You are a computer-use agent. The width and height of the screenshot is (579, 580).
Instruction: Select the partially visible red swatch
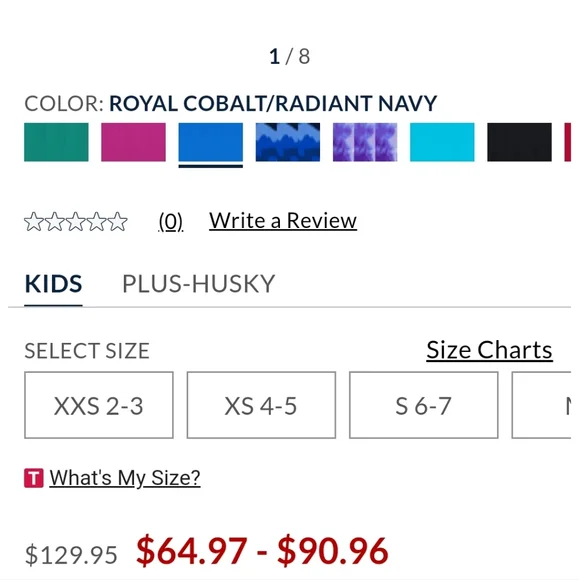pos(568,142)
